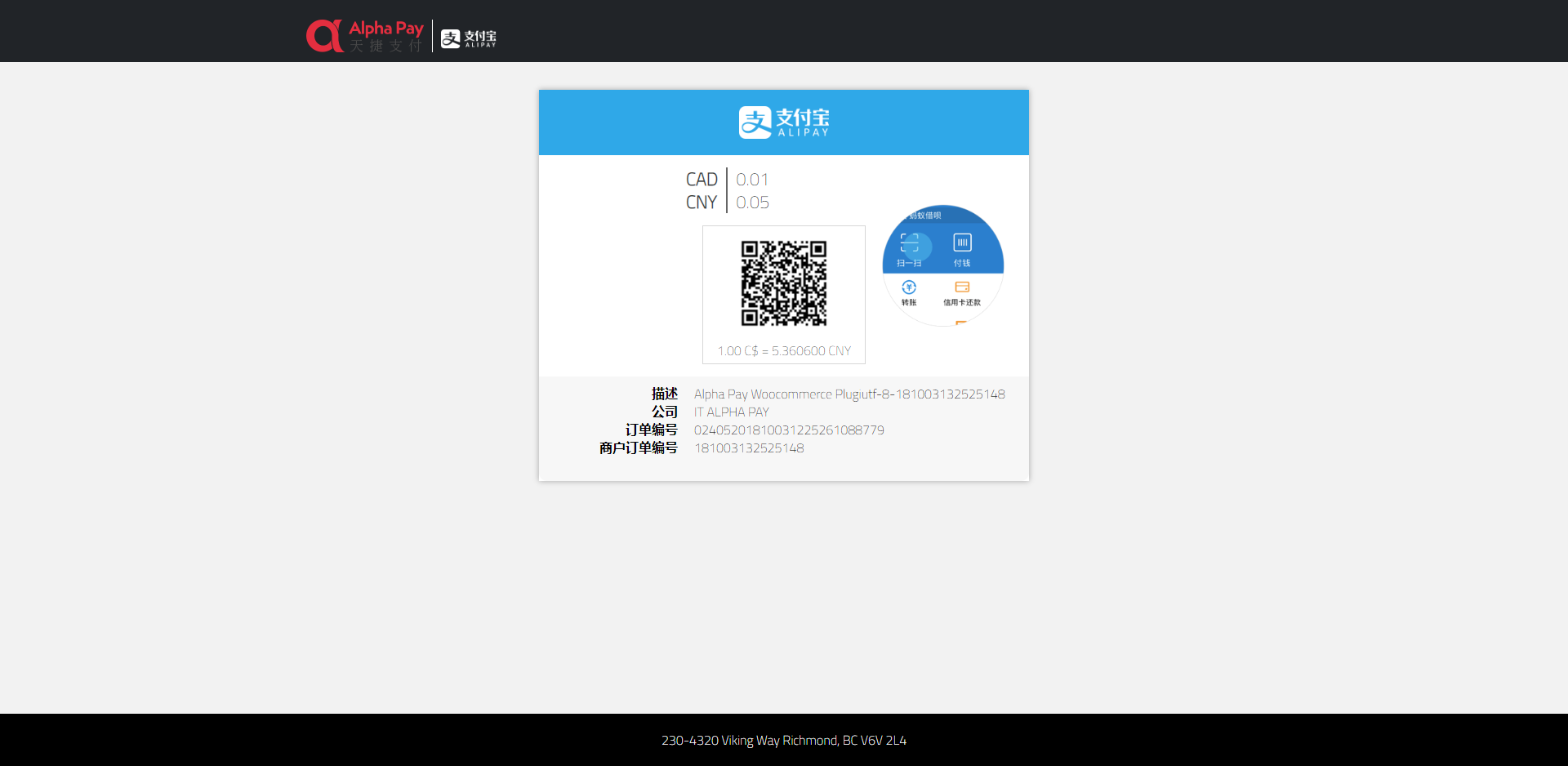Click the CAD currency label
1568x766 pixels.
pyautogui.click(x=702, y=180)
